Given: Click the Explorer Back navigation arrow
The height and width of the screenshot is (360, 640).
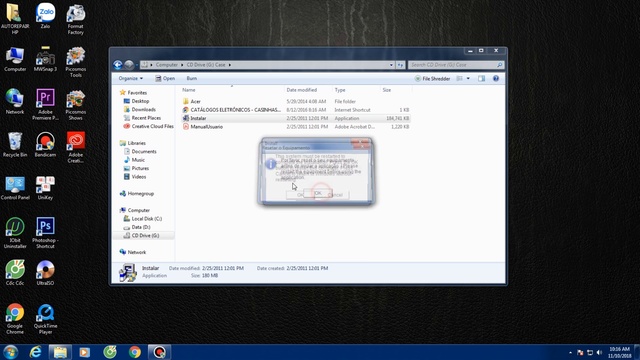Looking at the screenshot, I should tap(118, 64).
